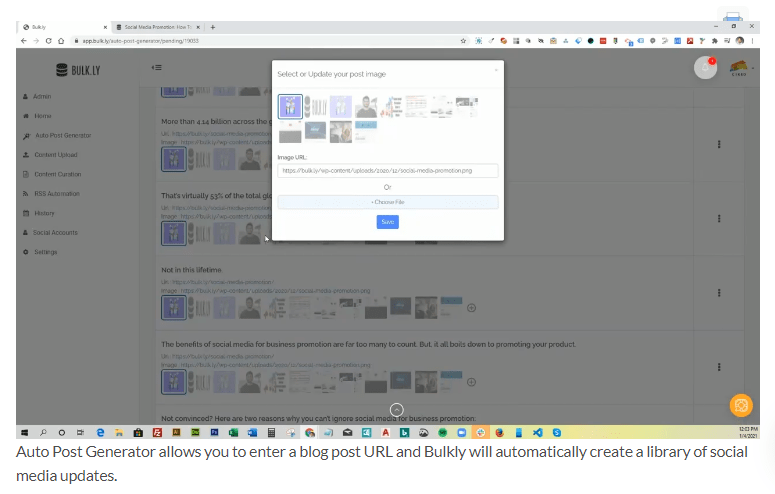
Task: Click add image plus for 'Not in this lifetime'
Action: 472,308
